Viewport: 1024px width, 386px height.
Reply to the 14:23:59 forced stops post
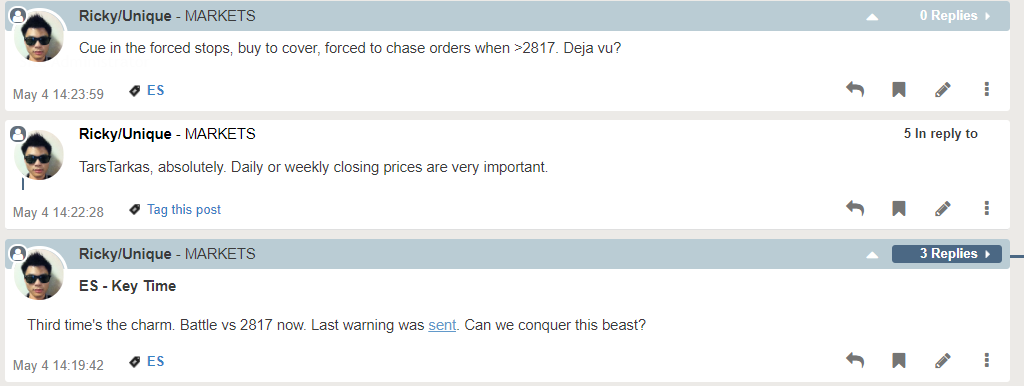[x=855, y=89]
